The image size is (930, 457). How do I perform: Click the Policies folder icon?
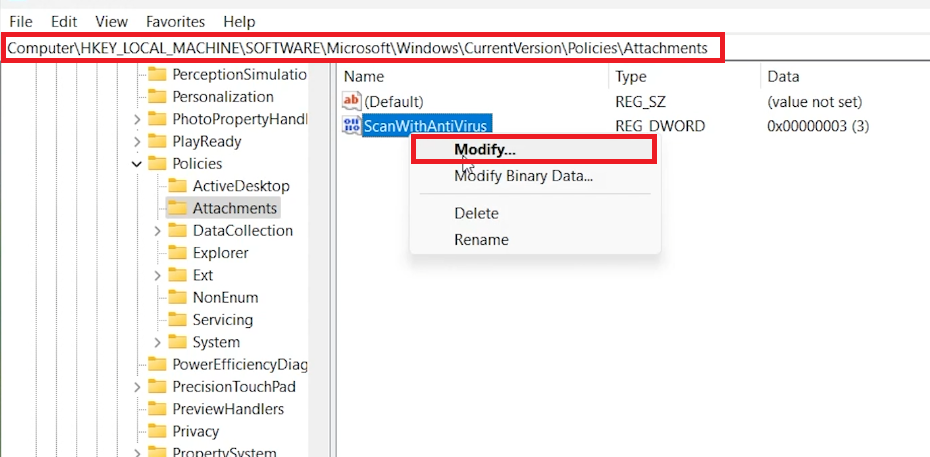coord(157,164)
